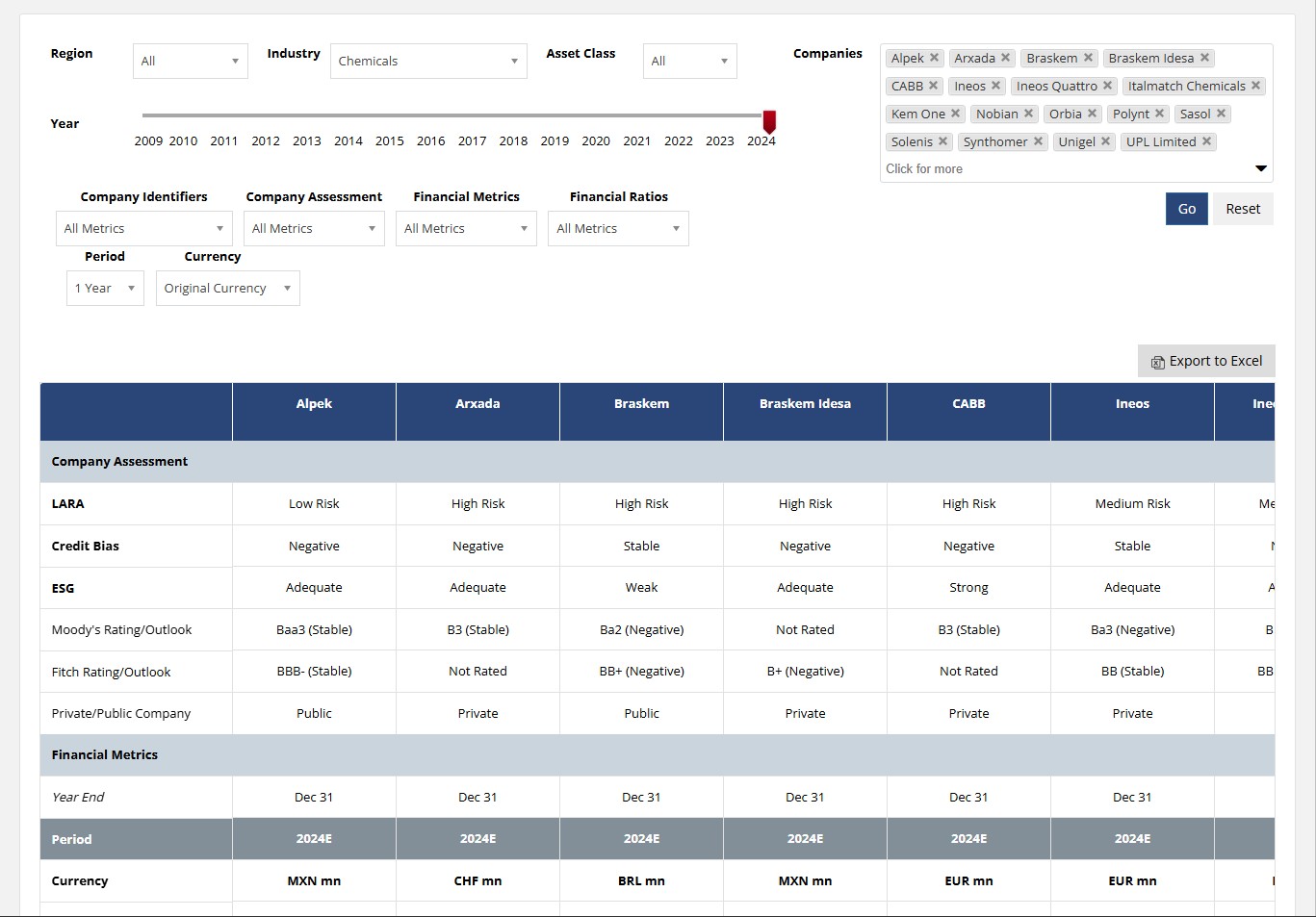
Task: Click Braskem Idesa's 'B+ (Negative)' Fitch cell
Action: [805, 671]
